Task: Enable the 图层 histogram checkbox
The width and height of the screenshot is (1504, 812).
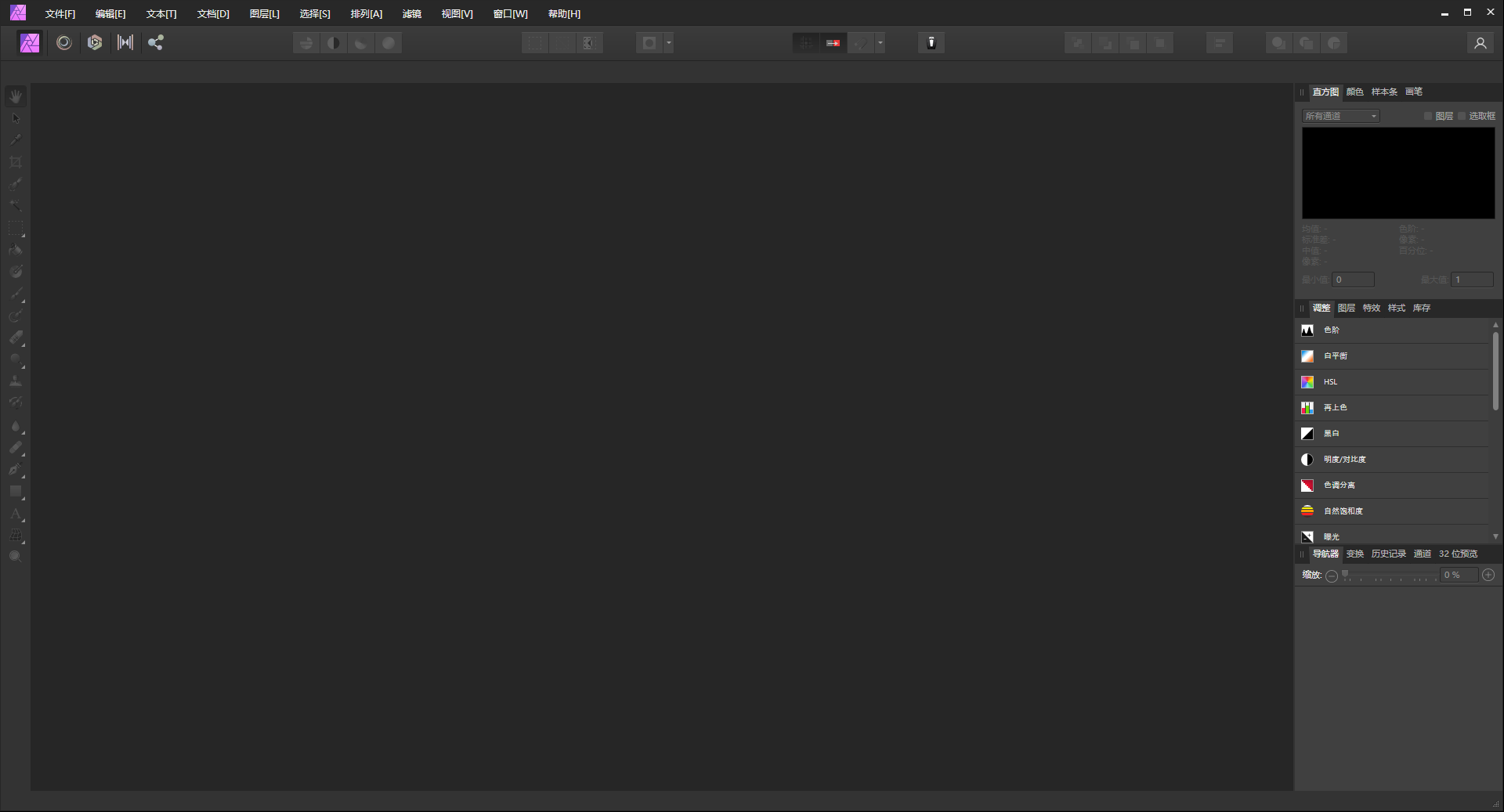Action: coord(1428,116)
